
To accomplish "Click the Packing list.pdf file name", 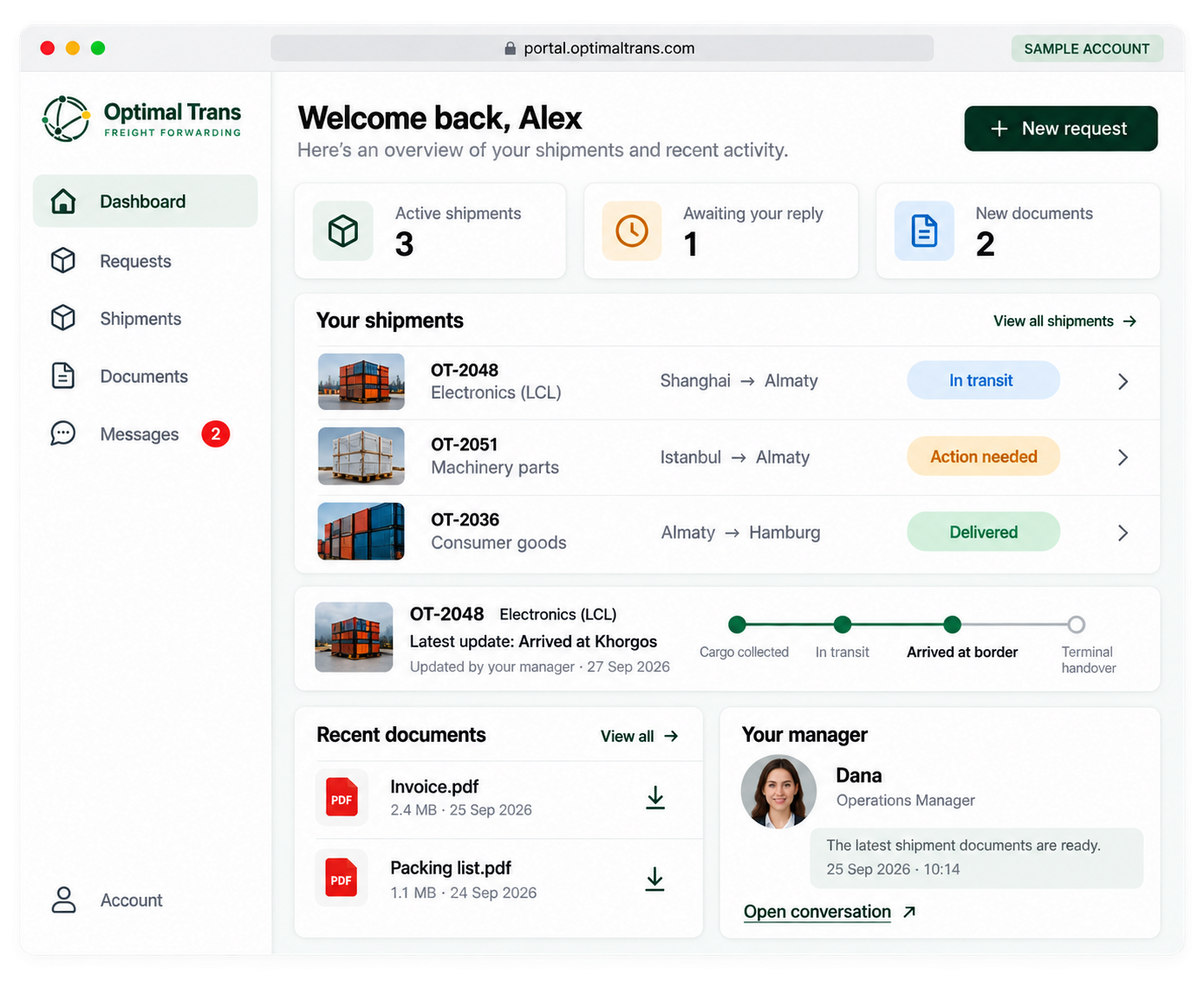I will point(451,867).
